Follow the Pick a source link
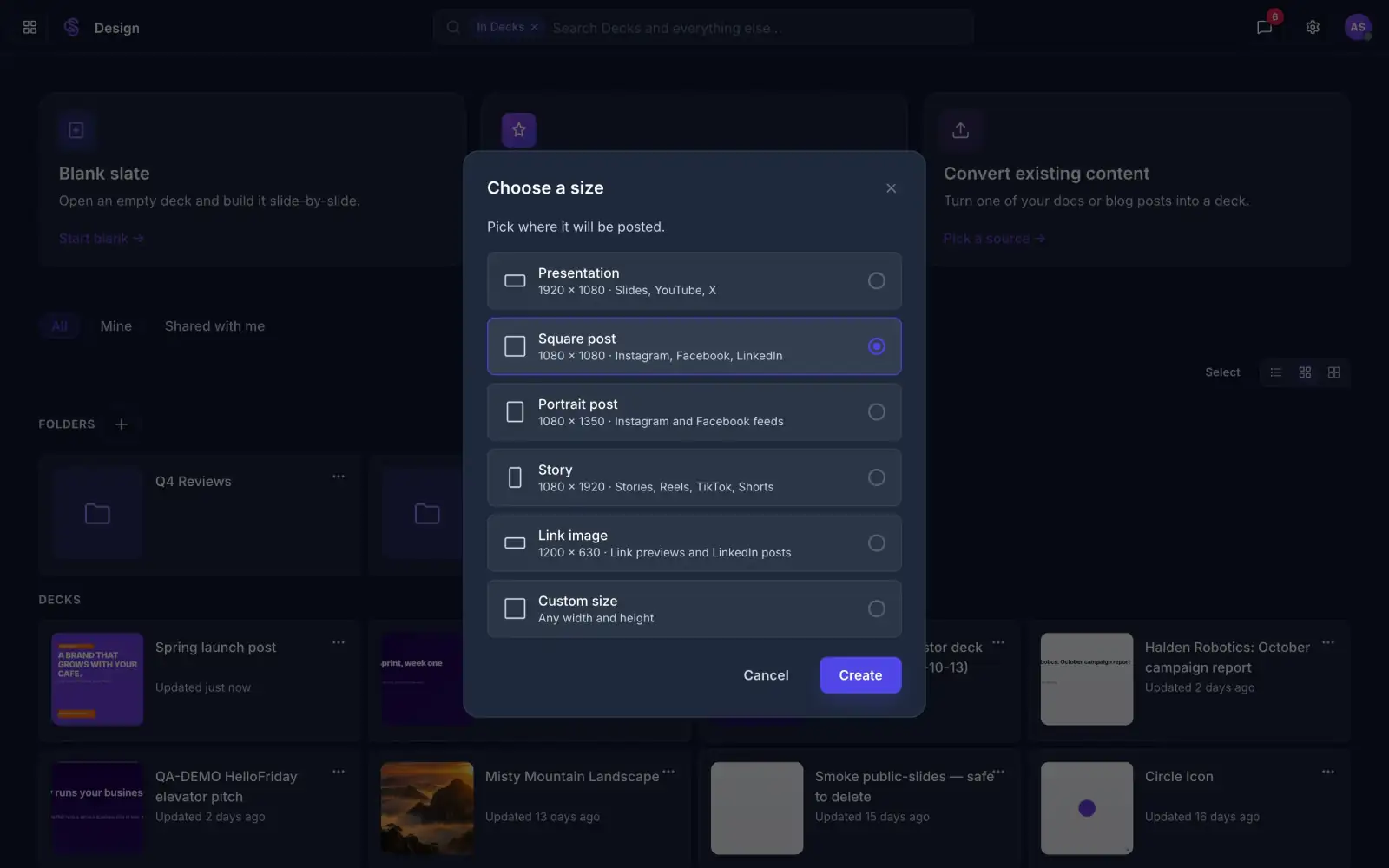1389x868 pixels. [x=995, y=239]
